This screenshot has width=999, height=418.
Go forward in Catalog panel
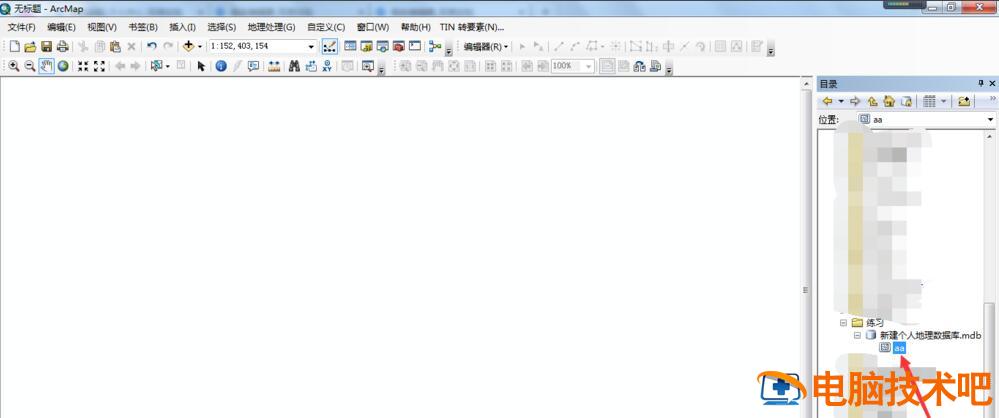point(855,101)
